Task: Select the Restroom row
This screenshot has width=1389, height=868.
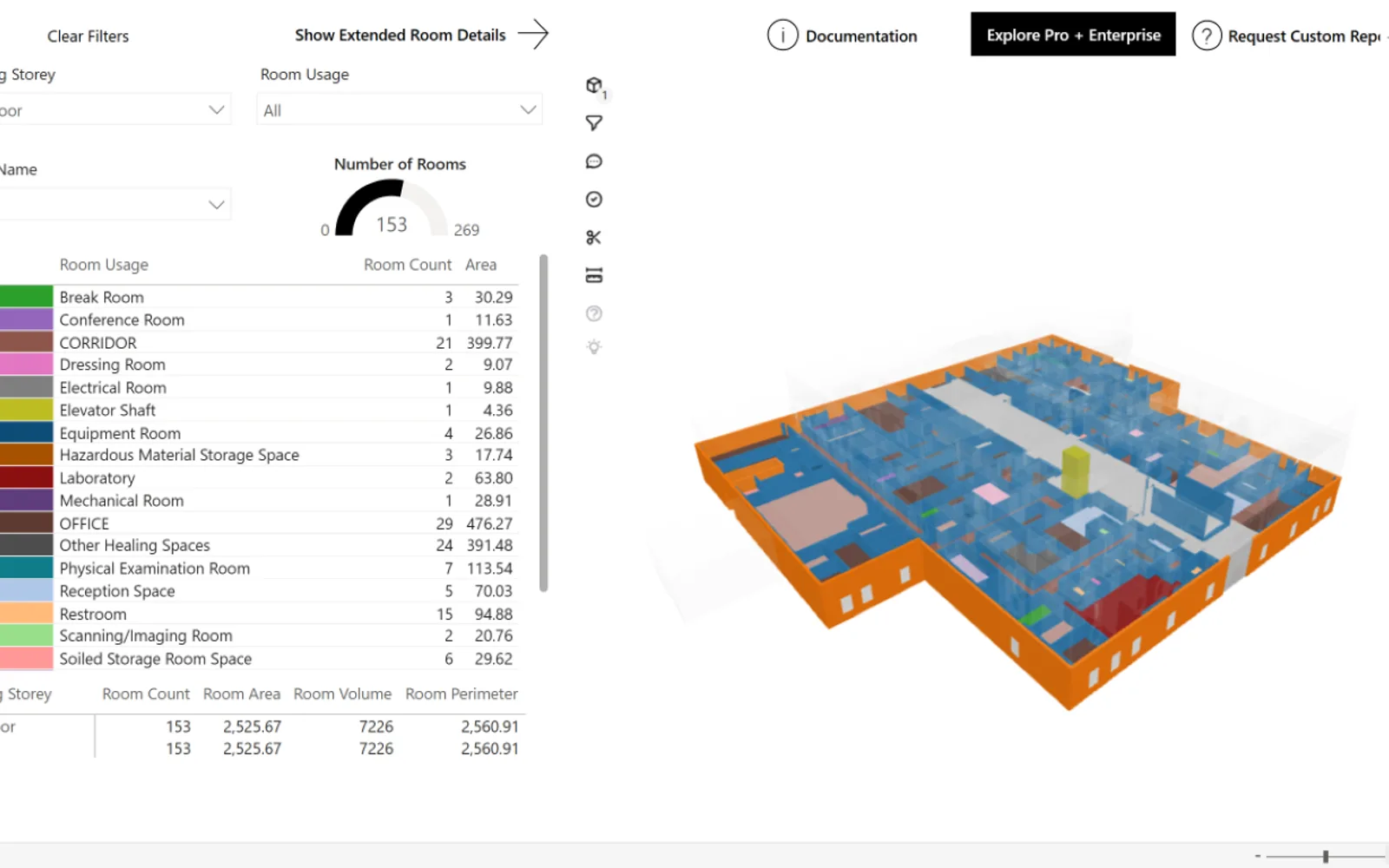Action: pos(259,614)
